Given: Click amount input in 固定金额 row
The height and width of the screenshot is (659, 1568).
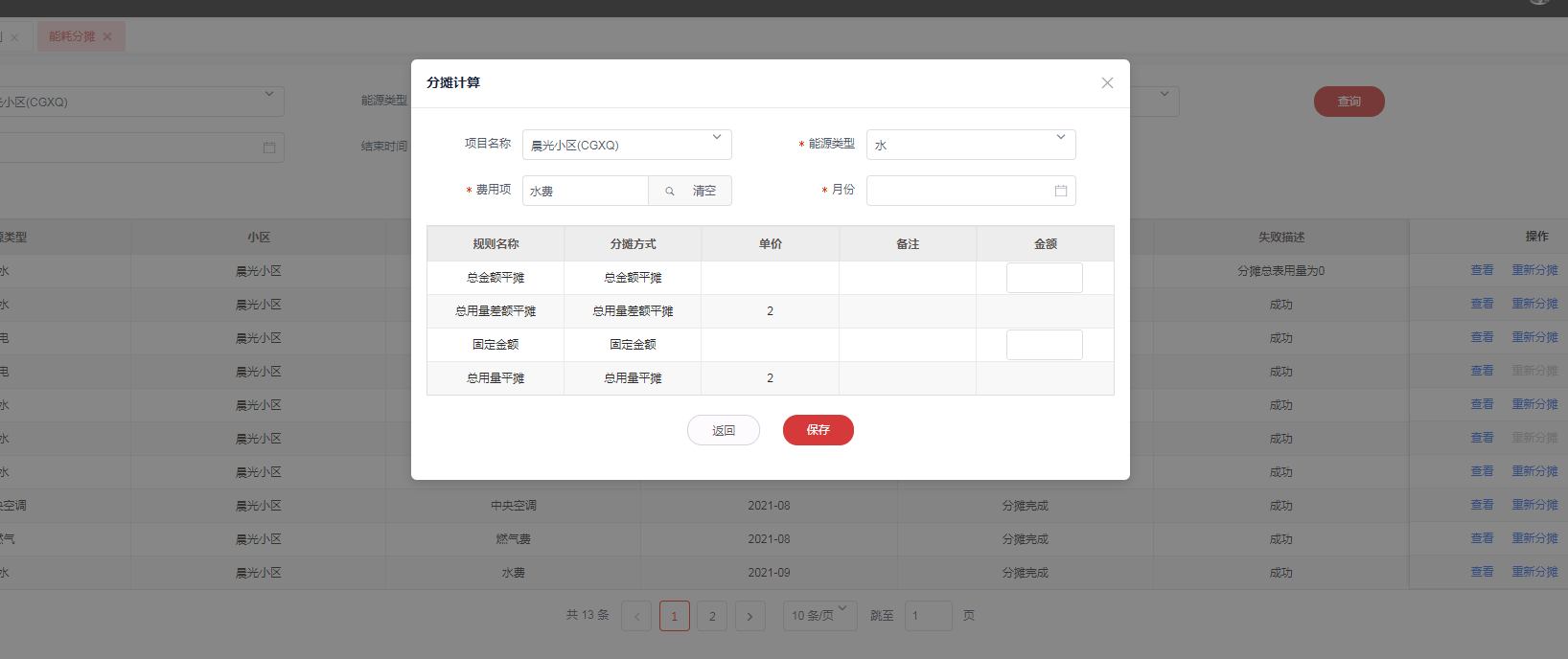Looking at the screenshot, I should tap(1044, 345).
